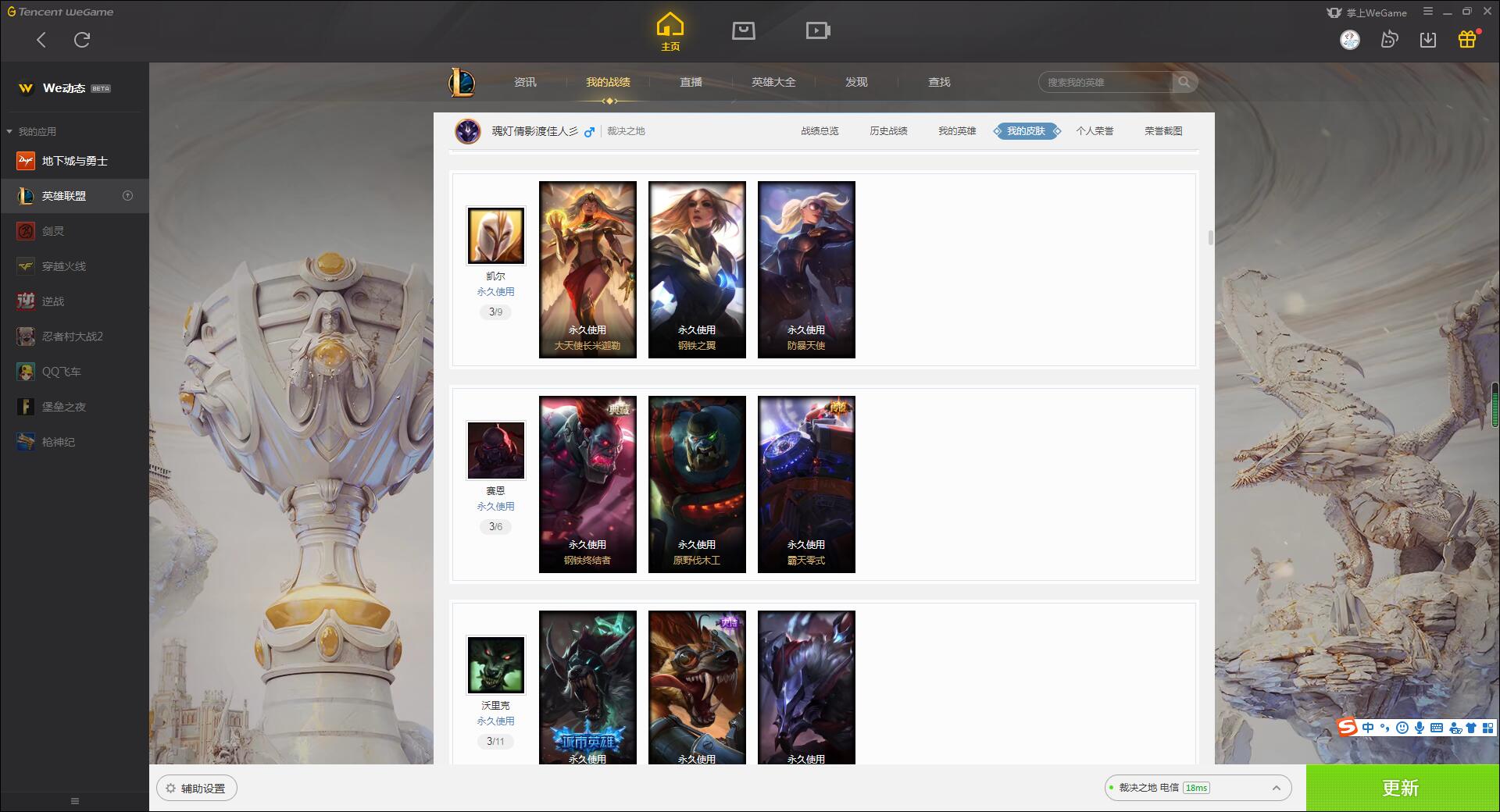Open the 大天使长米迦勒 skin card
This screenshot has height=812, width=1500.
coord(587,269)
